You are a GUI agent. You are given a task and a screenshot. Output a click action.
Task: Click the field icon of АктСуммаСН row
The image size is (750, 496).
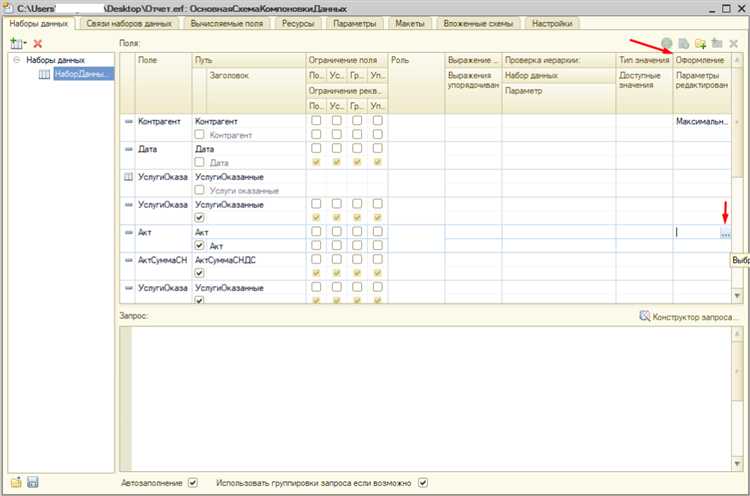(128, 260)
